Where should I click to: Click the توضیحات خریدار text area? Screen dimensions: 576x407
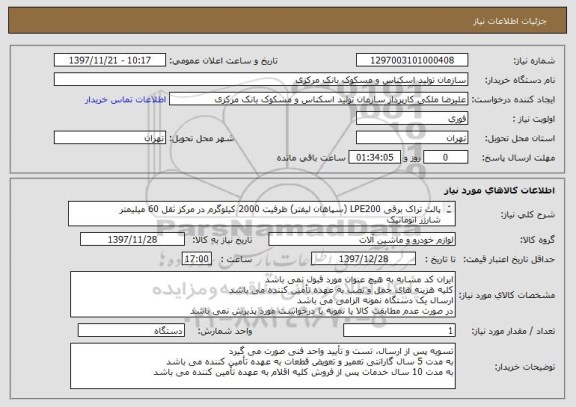click(263, 366)
